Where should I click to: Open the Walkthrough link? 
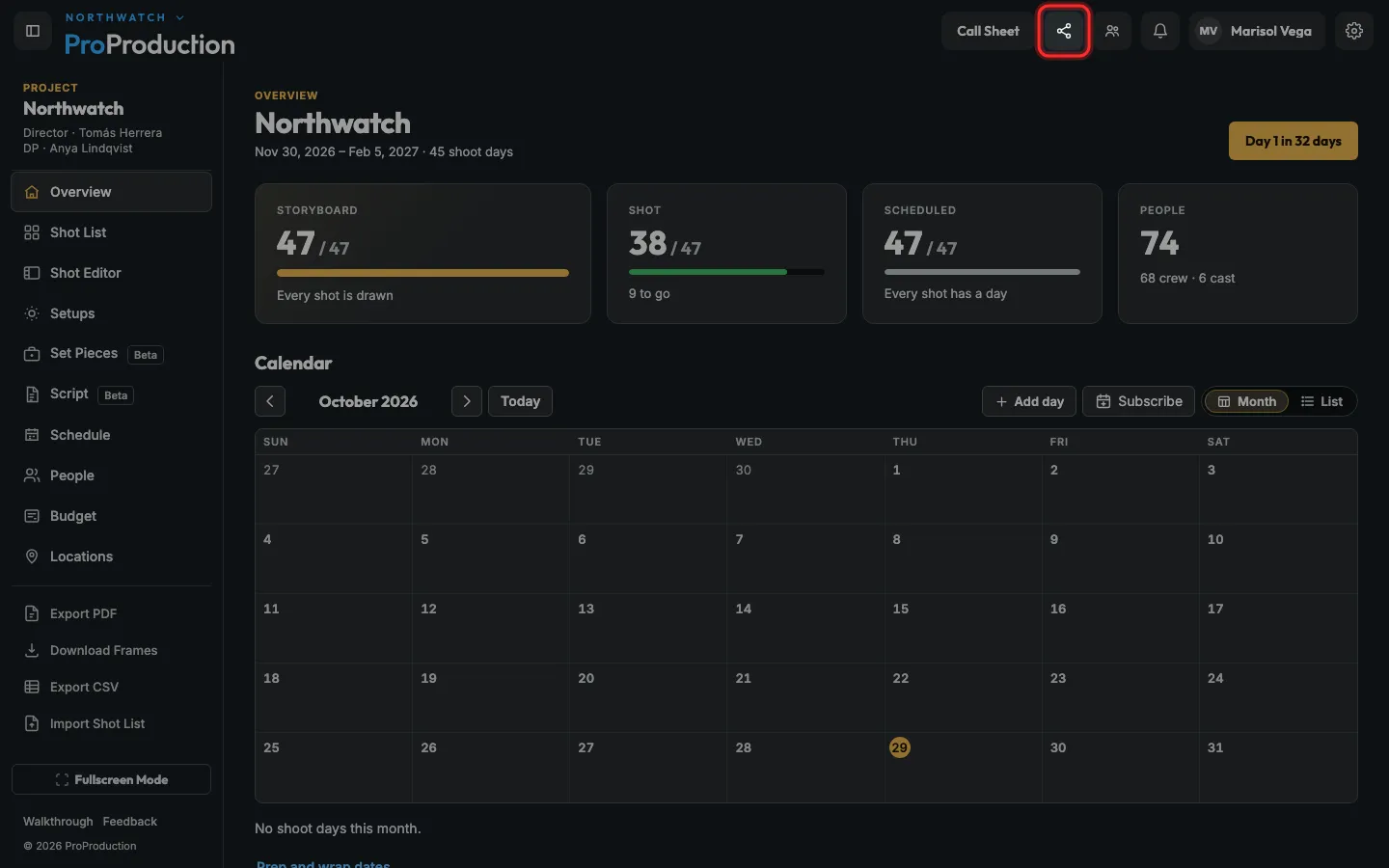[58, 822]
